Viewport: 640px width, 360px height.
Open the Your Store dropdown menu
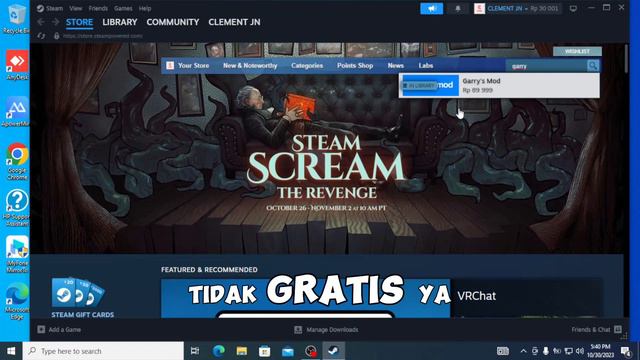coord(193,65)
